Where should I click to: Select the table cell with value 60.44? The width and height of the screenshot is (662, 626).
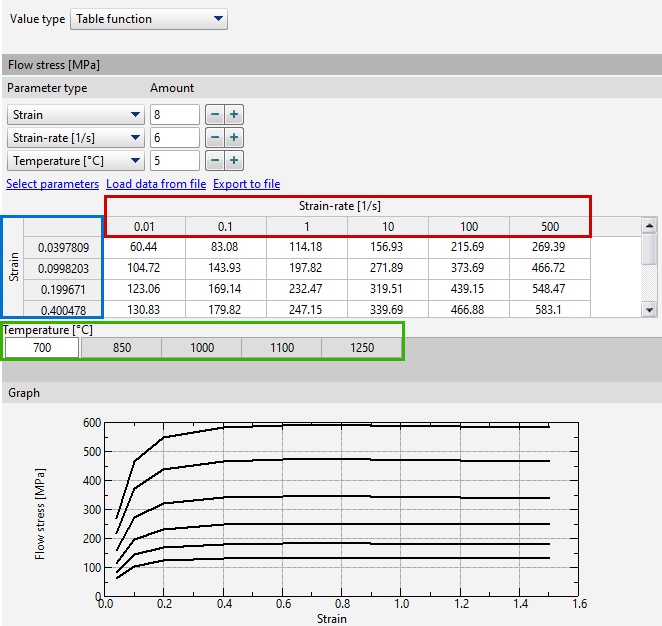tap(145, 246)
